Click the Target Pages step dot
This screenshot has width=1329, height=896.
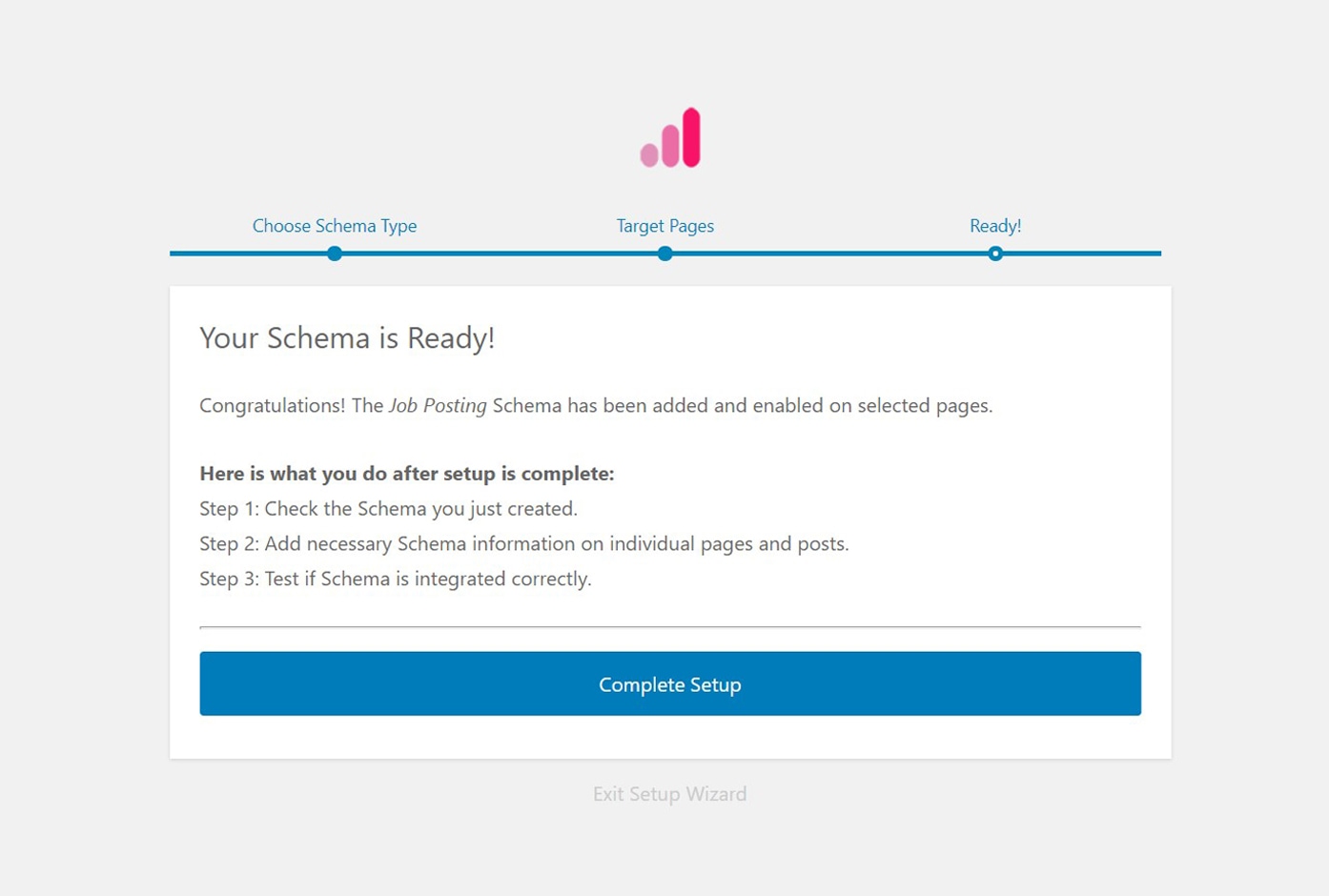(665, 254)
